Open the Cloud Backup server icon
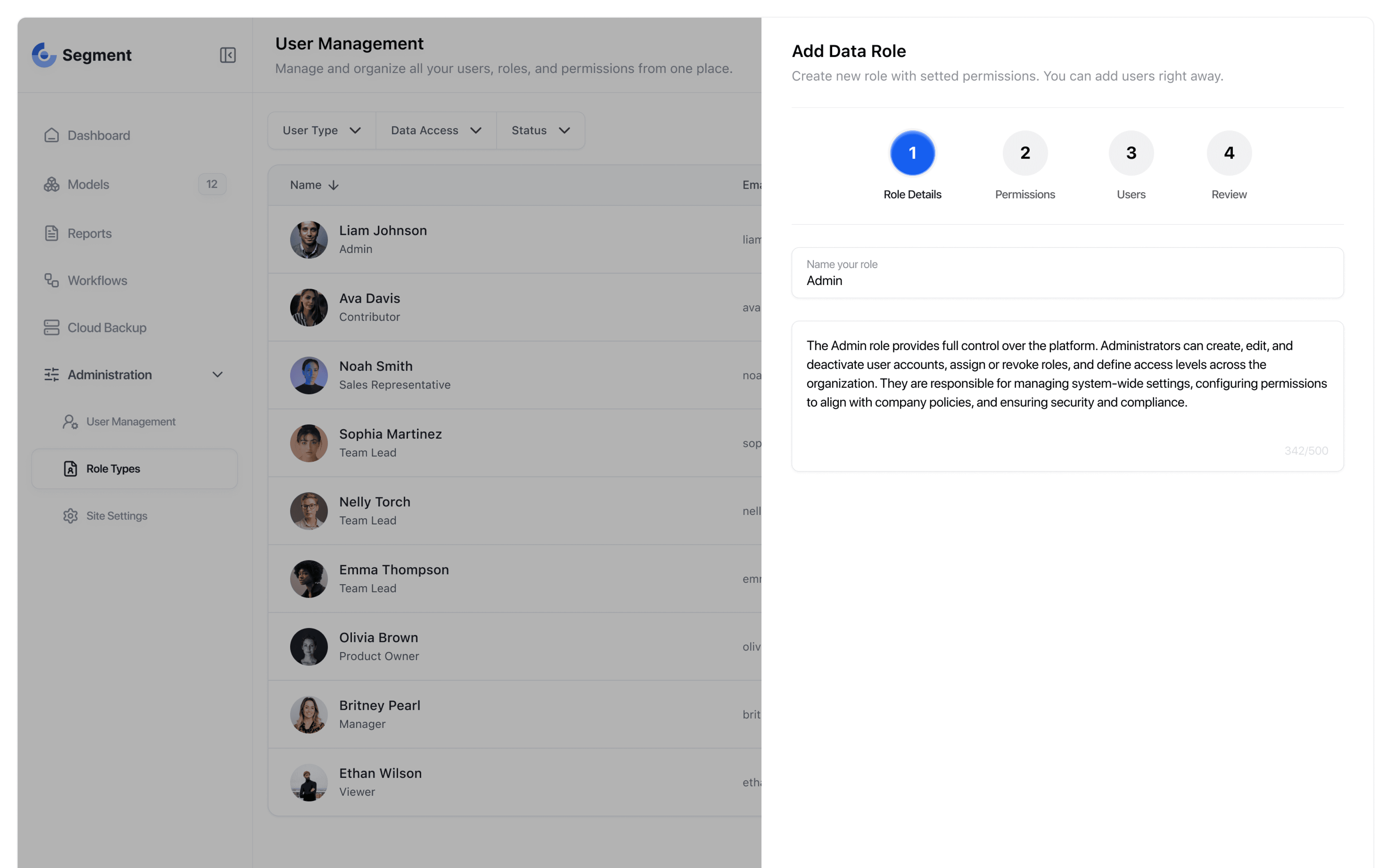The height and width of the screenshot is (868, 1391). point(52,328)
